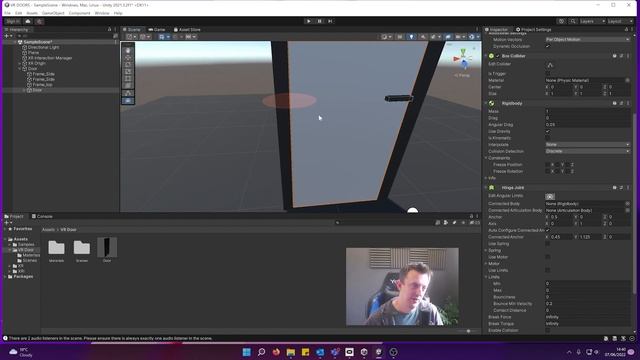The width and height of the screenshot is (640, 360).
Task: Click the Sign in button
Action: click(x=13, y=21)
